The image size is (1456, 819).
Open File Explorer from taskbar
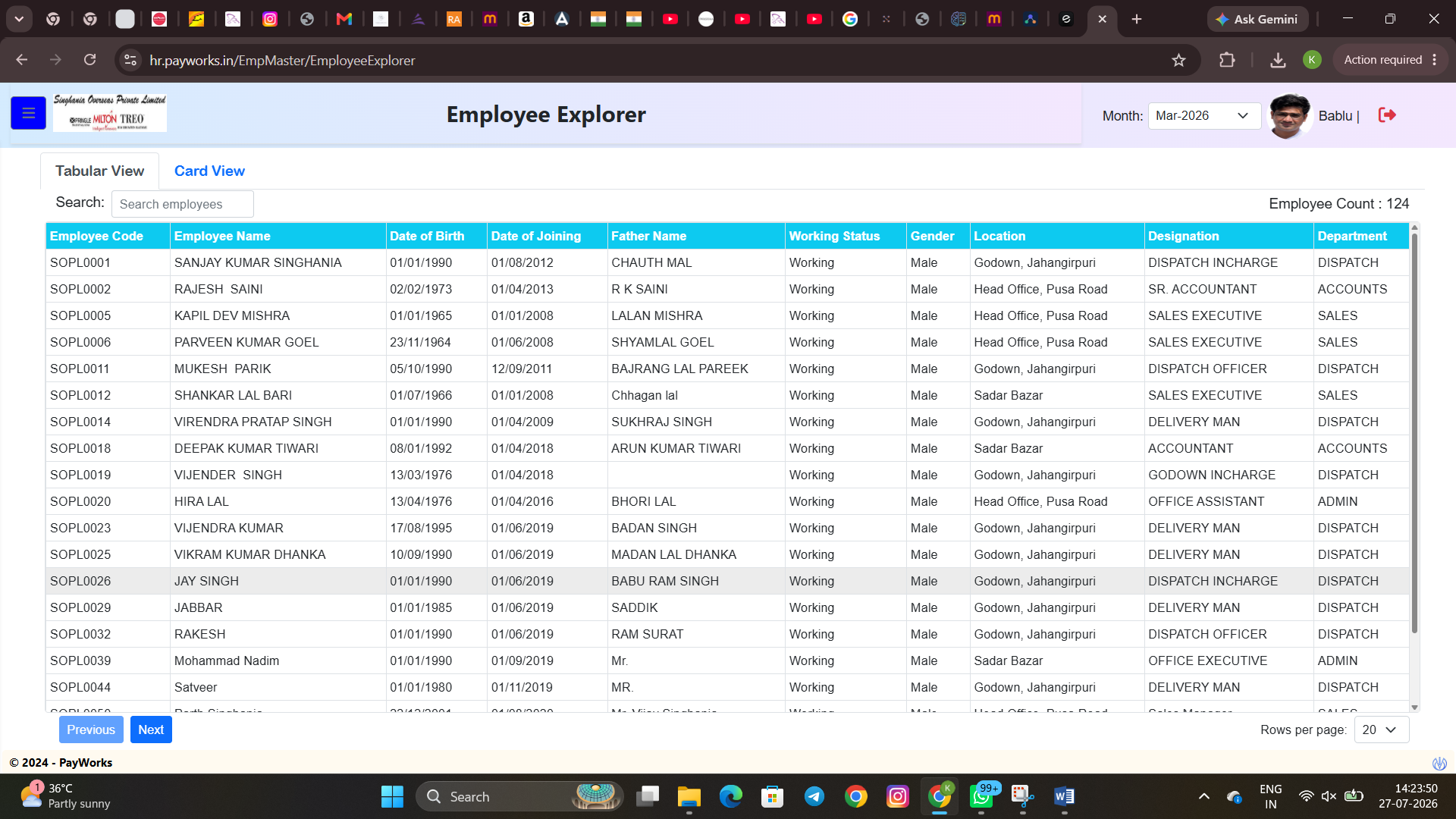(x=689, y=796)
